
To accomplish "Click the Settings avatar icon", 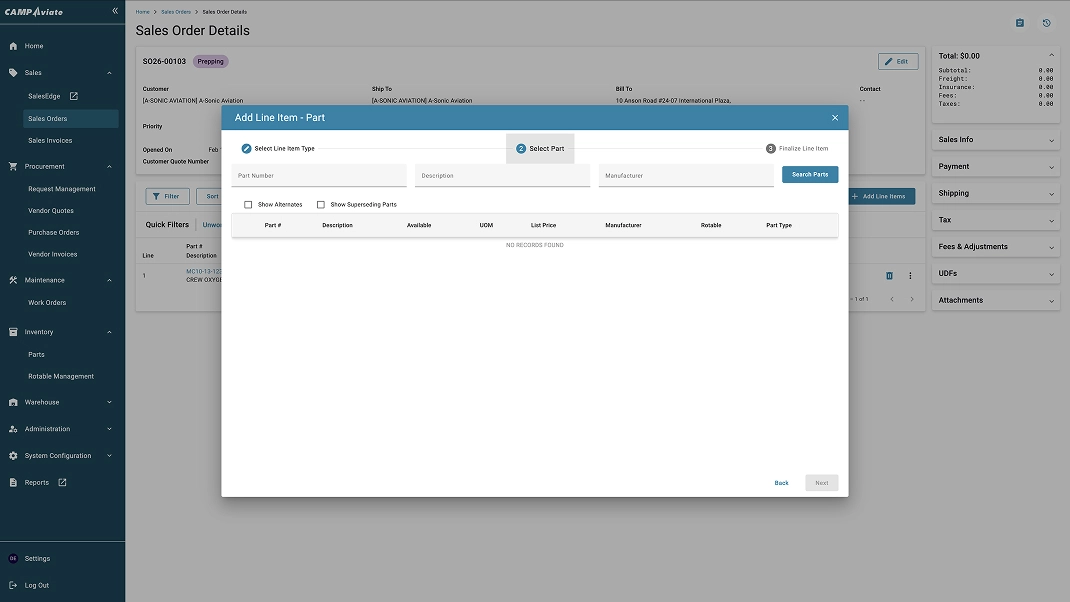I will [13, 558].
